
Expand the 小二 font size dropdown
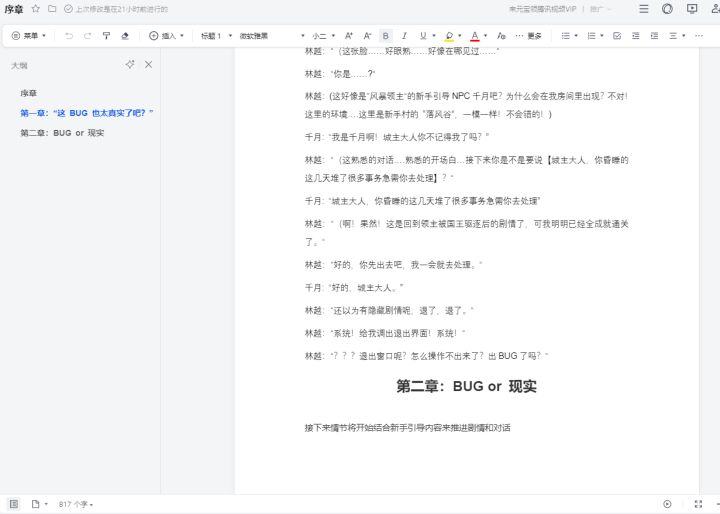[x=323, y=36]
